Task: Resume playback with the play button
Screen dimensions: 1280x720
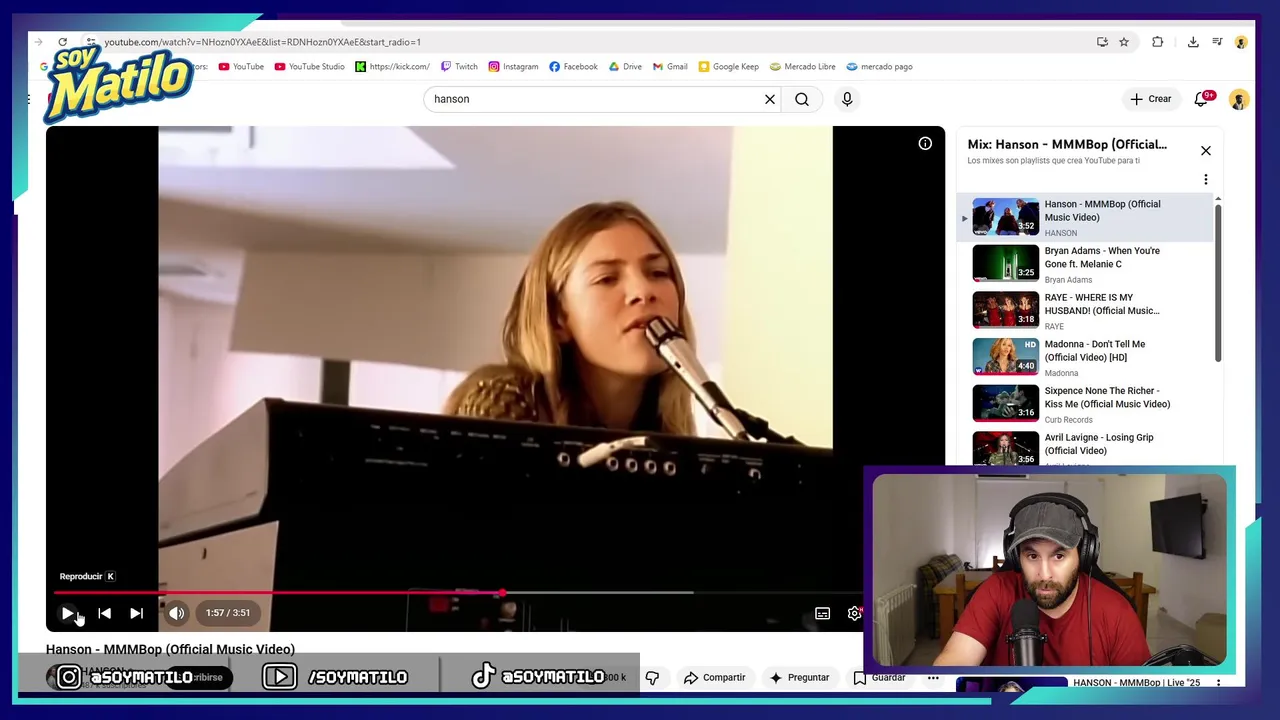Action: (x=68, y=613)
